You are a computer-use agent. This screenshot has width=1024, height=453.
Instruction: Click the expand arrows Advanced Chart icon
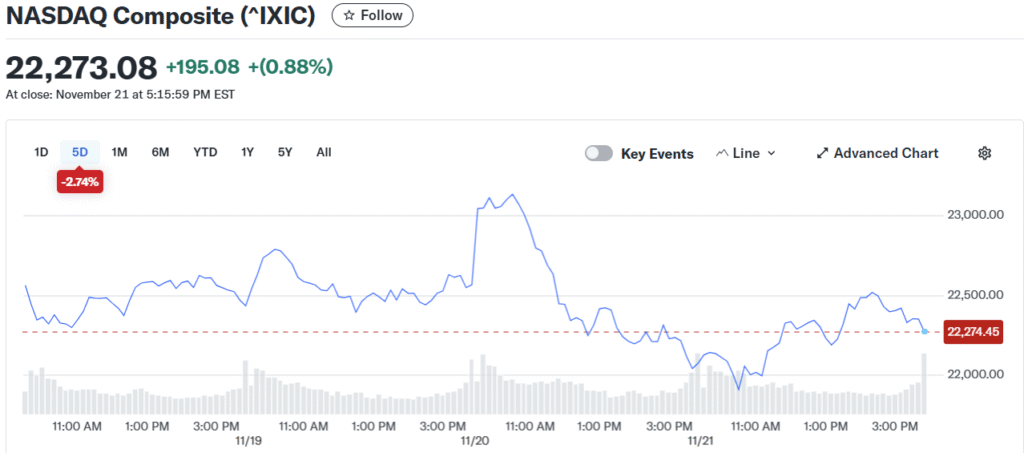823,153
